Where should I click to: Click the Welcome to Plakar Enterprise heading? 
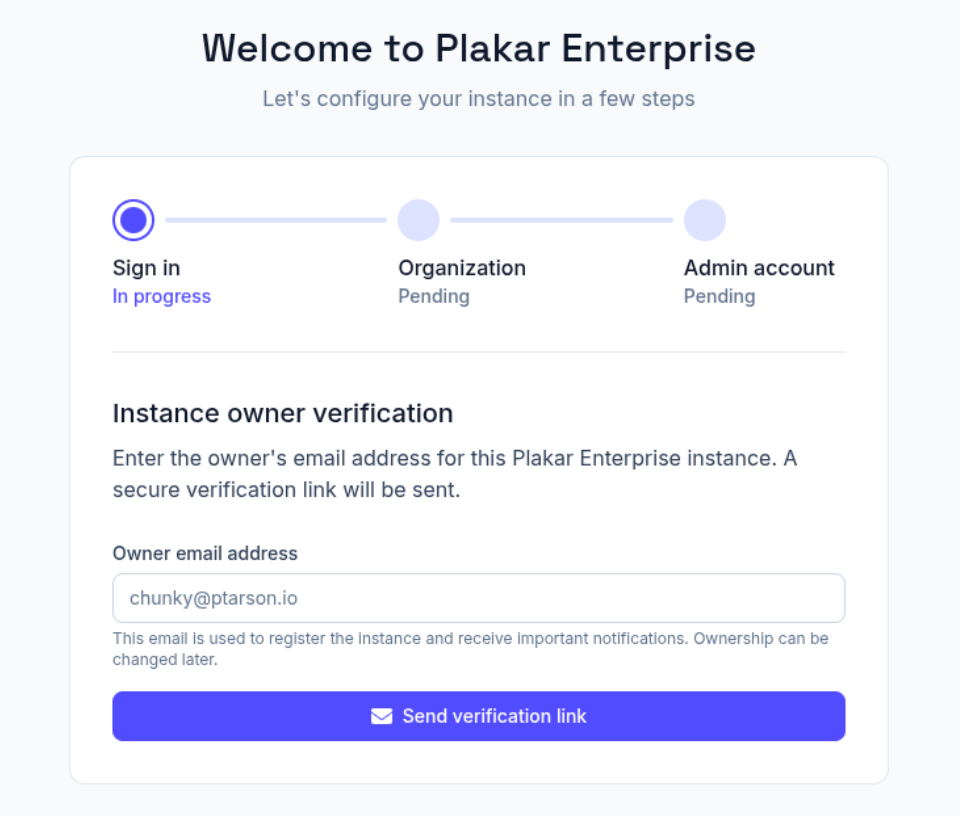(x=478, y=48)
